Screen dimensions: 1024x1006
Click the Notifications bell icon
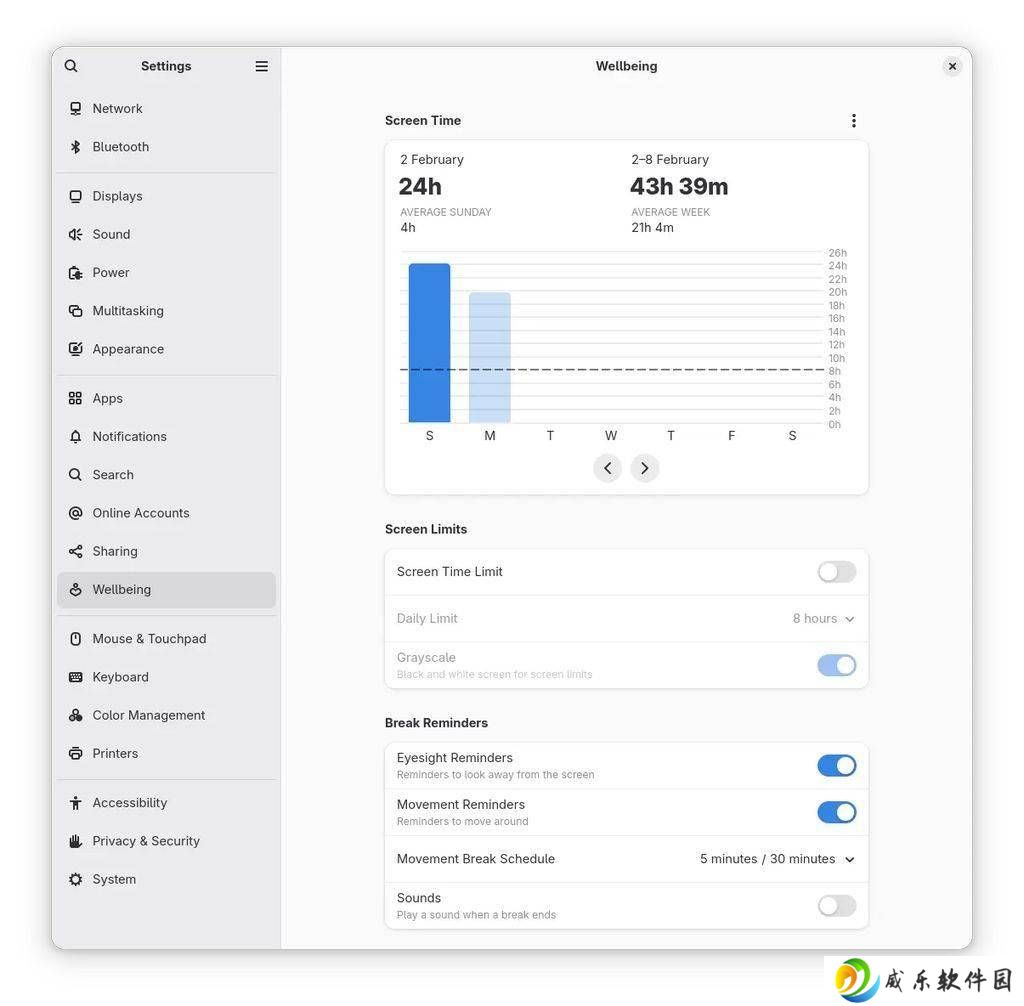pos(76,436)
